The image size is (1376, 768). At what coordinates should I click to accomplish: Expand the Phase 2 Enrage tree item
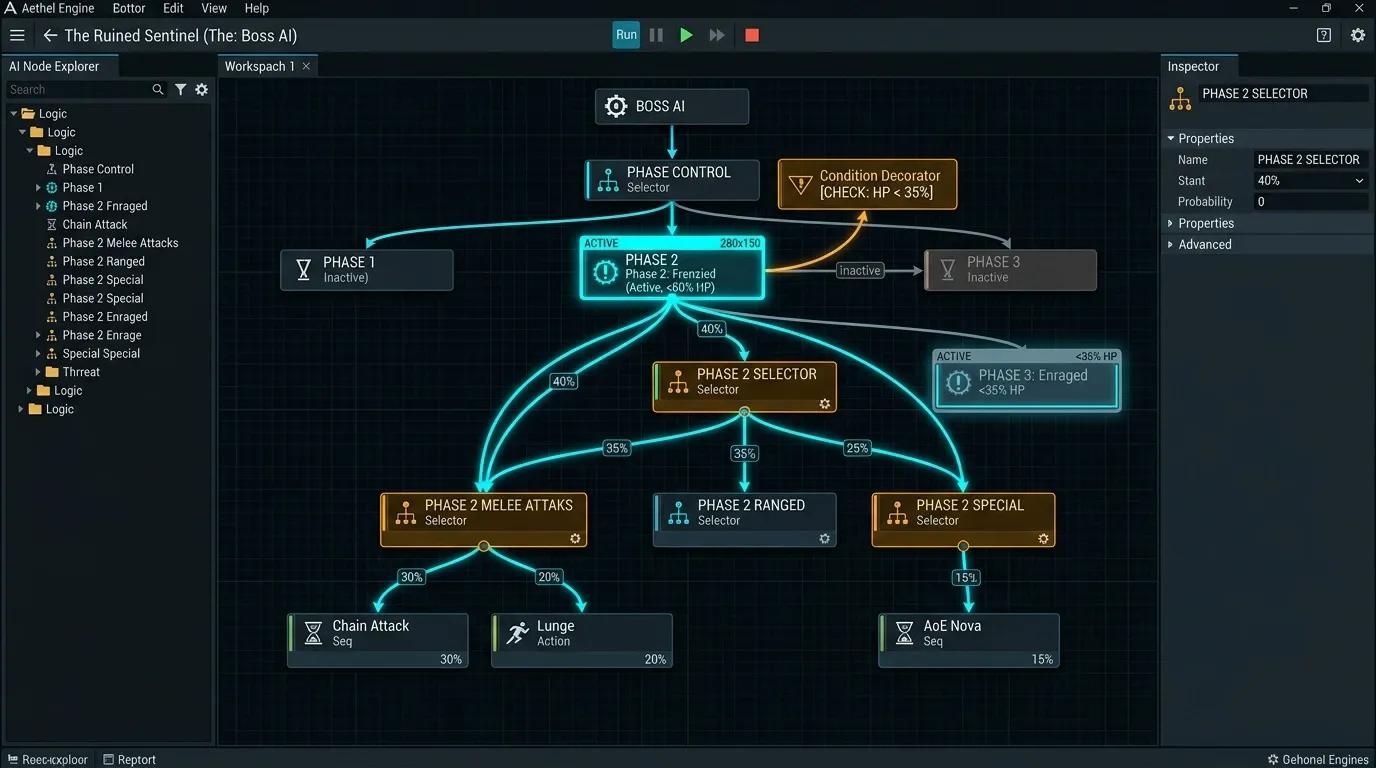tap(39, 335)
